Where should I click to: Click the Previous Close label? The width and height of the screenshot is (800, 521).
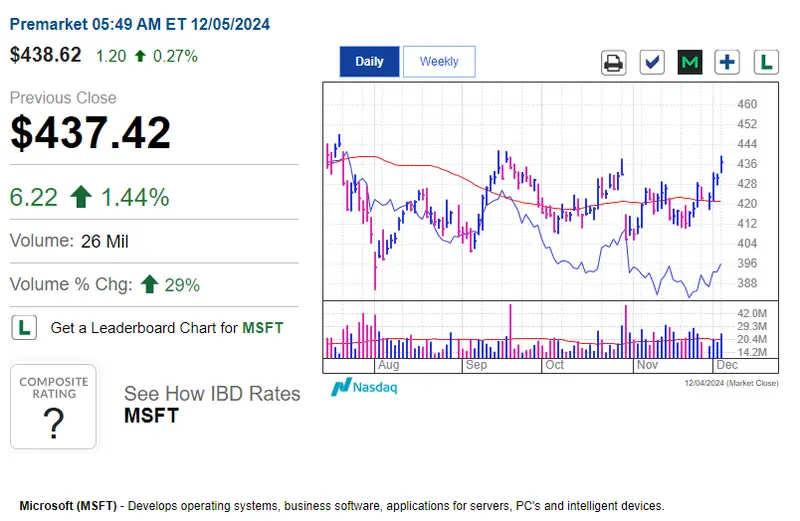point(63,97)
